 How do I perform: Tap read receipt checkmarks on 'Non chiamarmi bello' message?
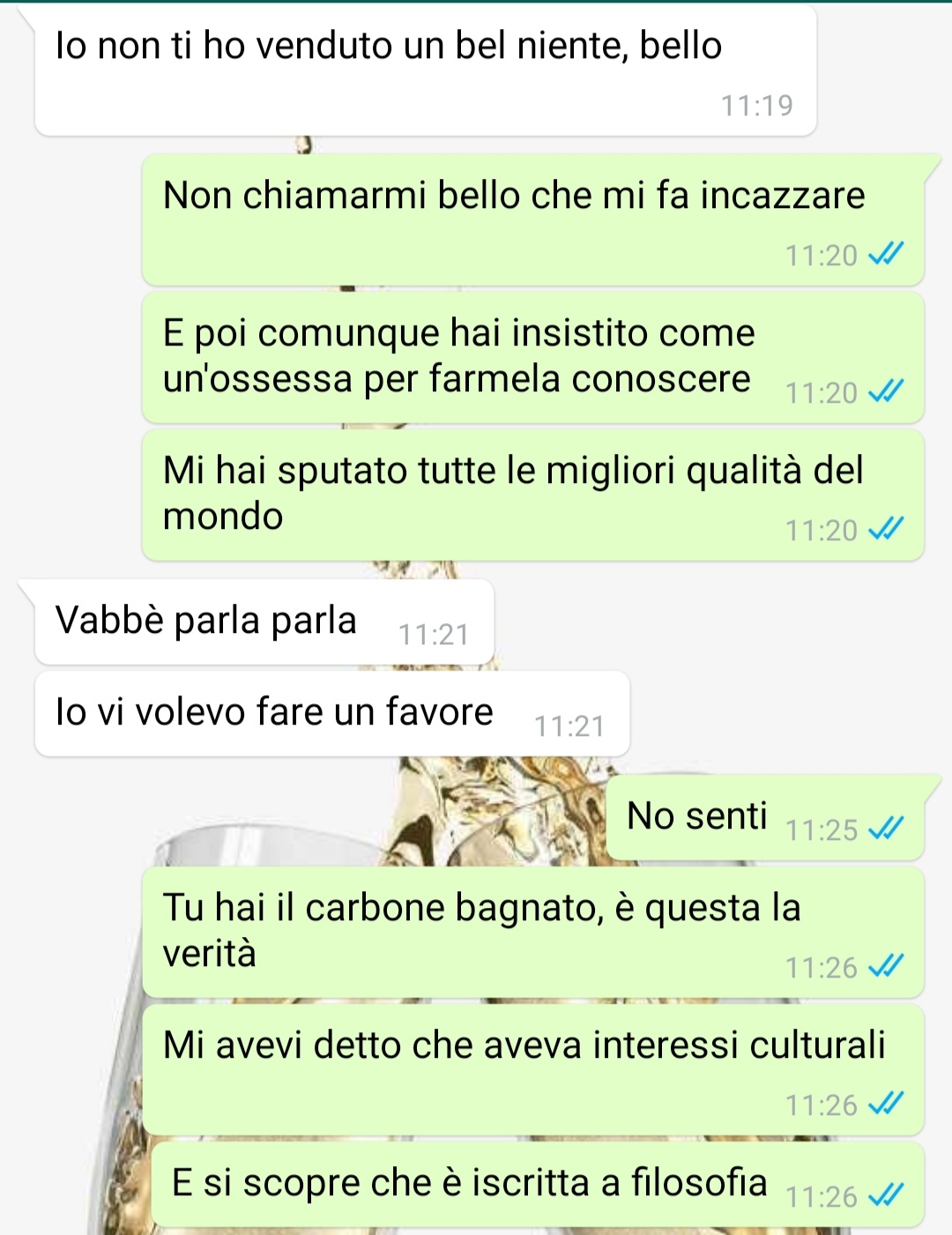(886, 255)
